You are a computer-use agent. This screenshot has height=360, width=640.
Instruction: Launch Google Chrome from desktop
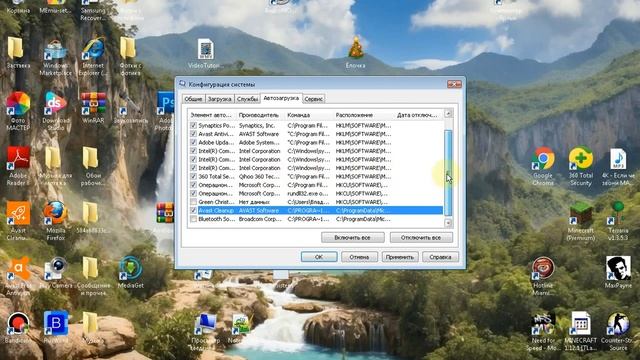click(x=543, y=166)
